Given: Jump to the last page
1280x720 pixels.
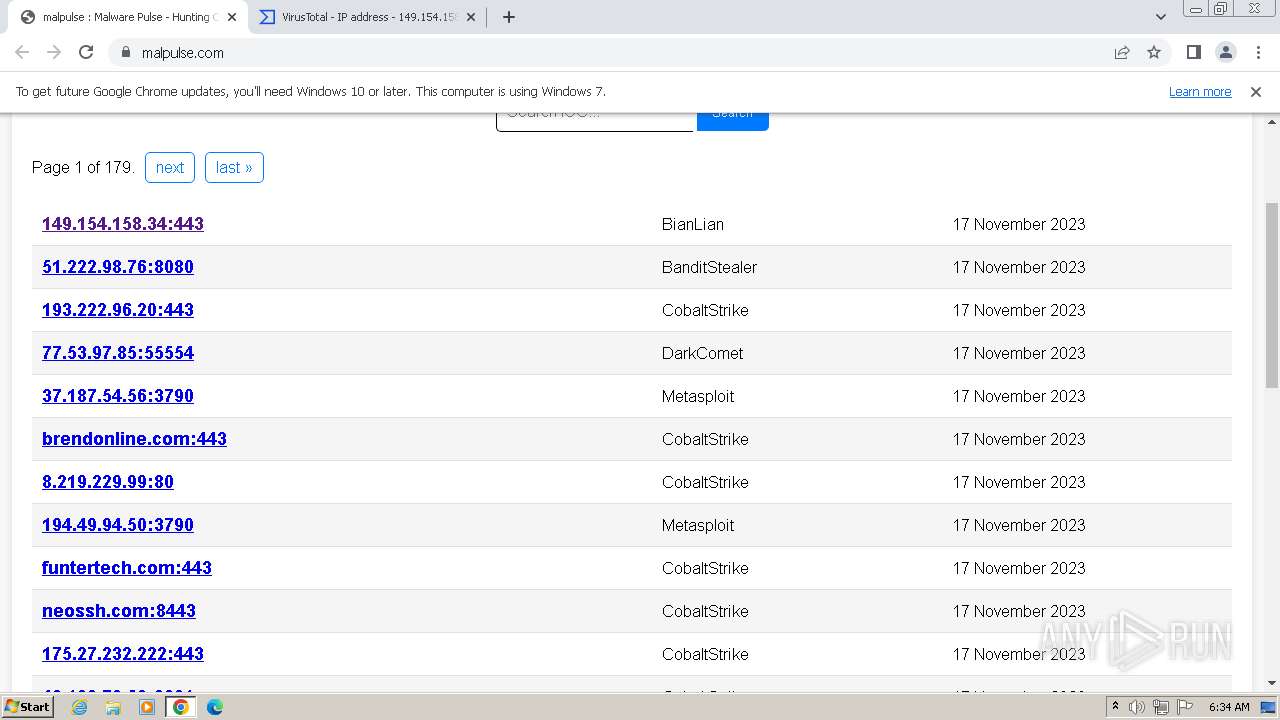Looking at the screenshot, I should pos(234,167).
